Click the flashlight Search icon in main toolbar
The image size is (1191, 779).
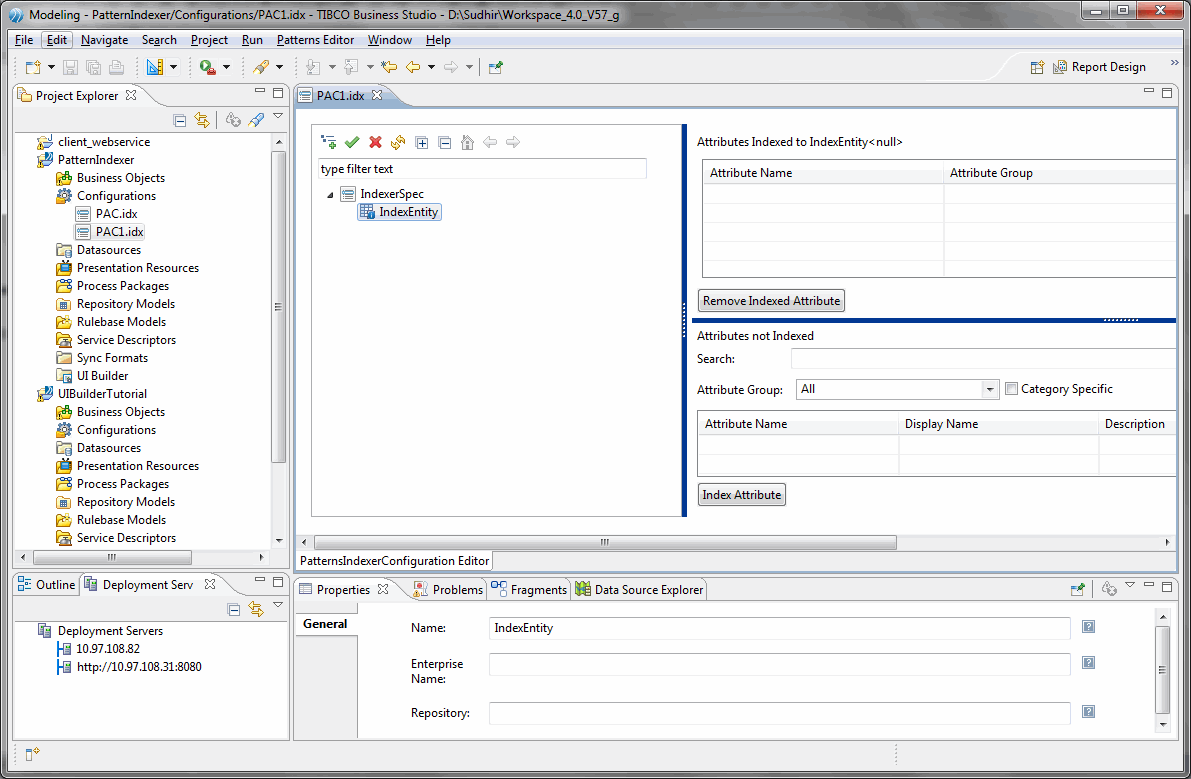(x=261, y=67)
